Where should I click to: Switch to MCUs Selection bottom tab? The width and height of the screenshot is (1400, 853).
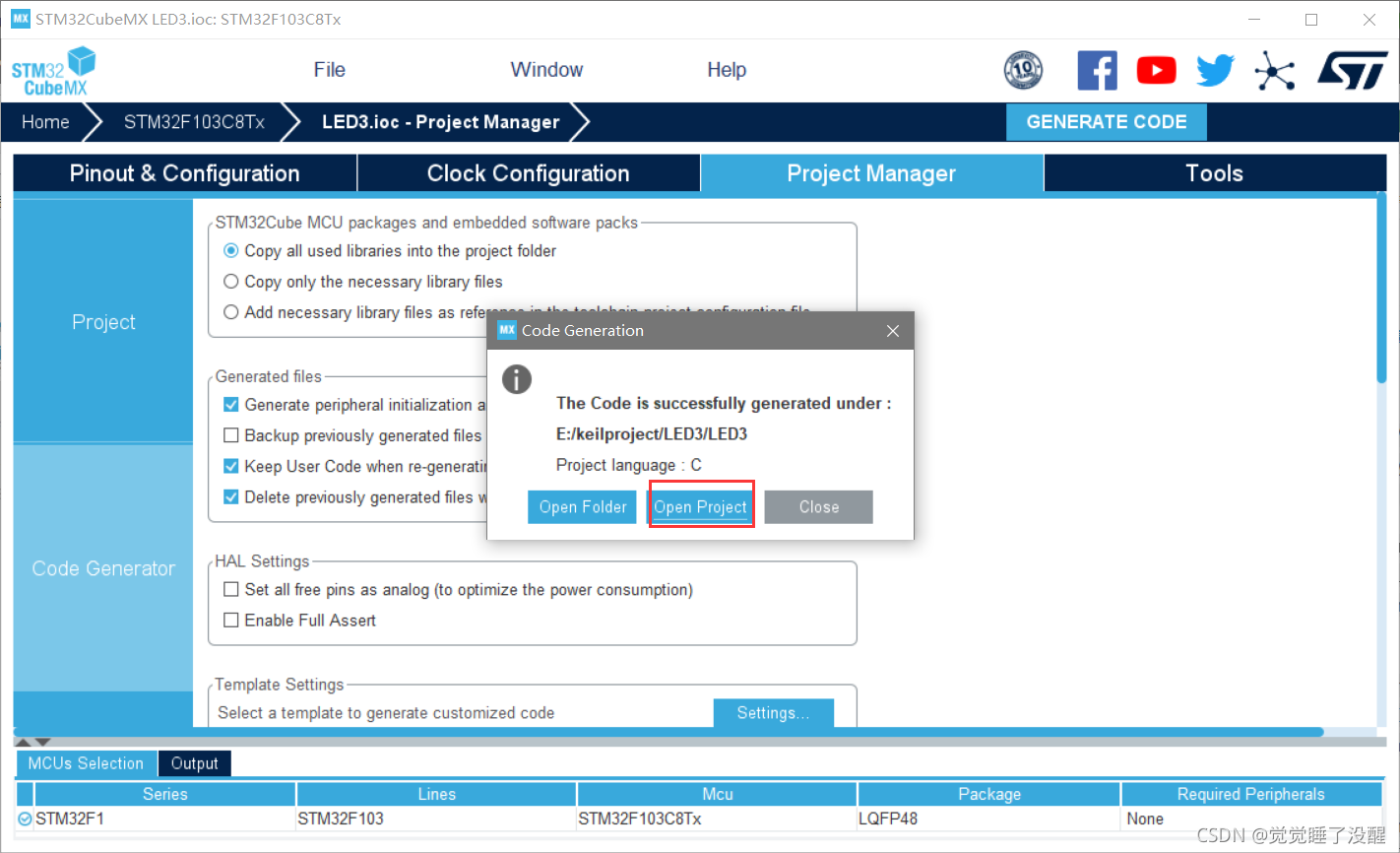click(86, 763)
